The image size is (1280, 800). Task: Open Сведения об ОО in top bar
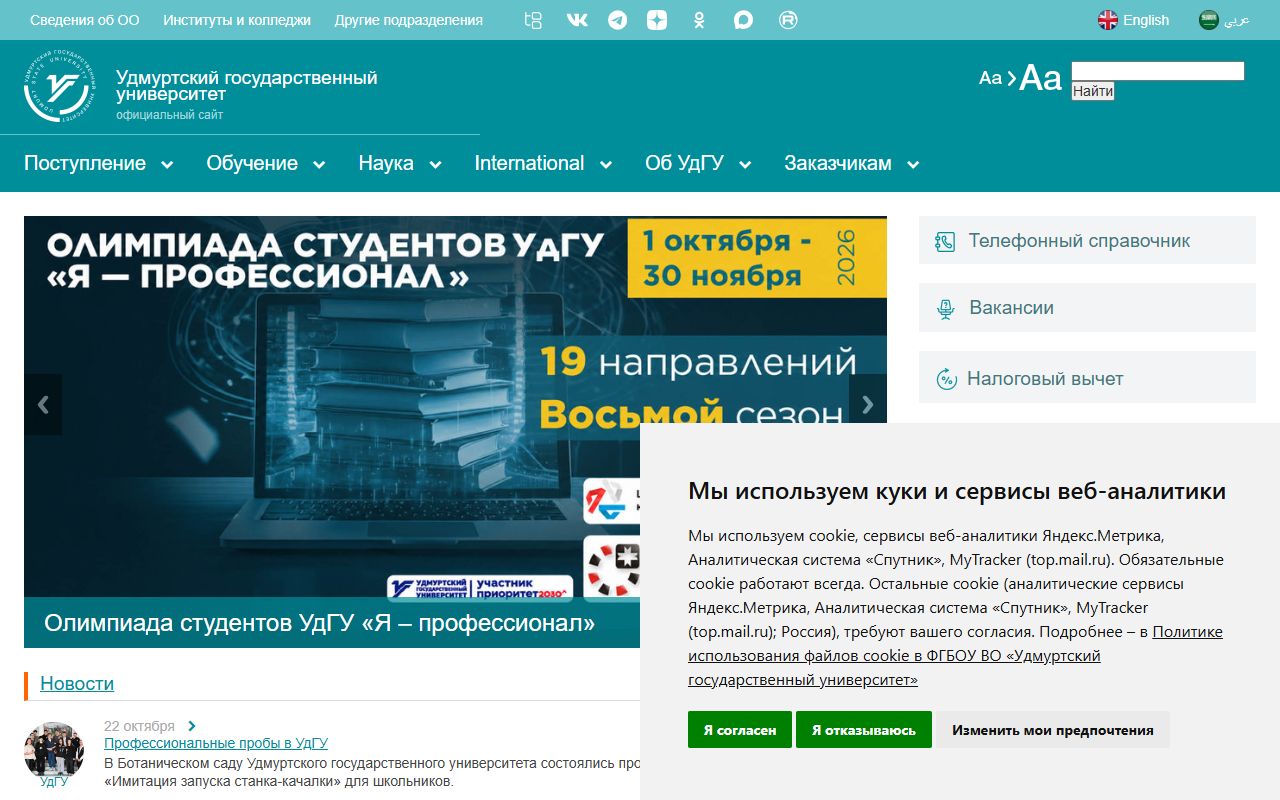tap(85, 20)
